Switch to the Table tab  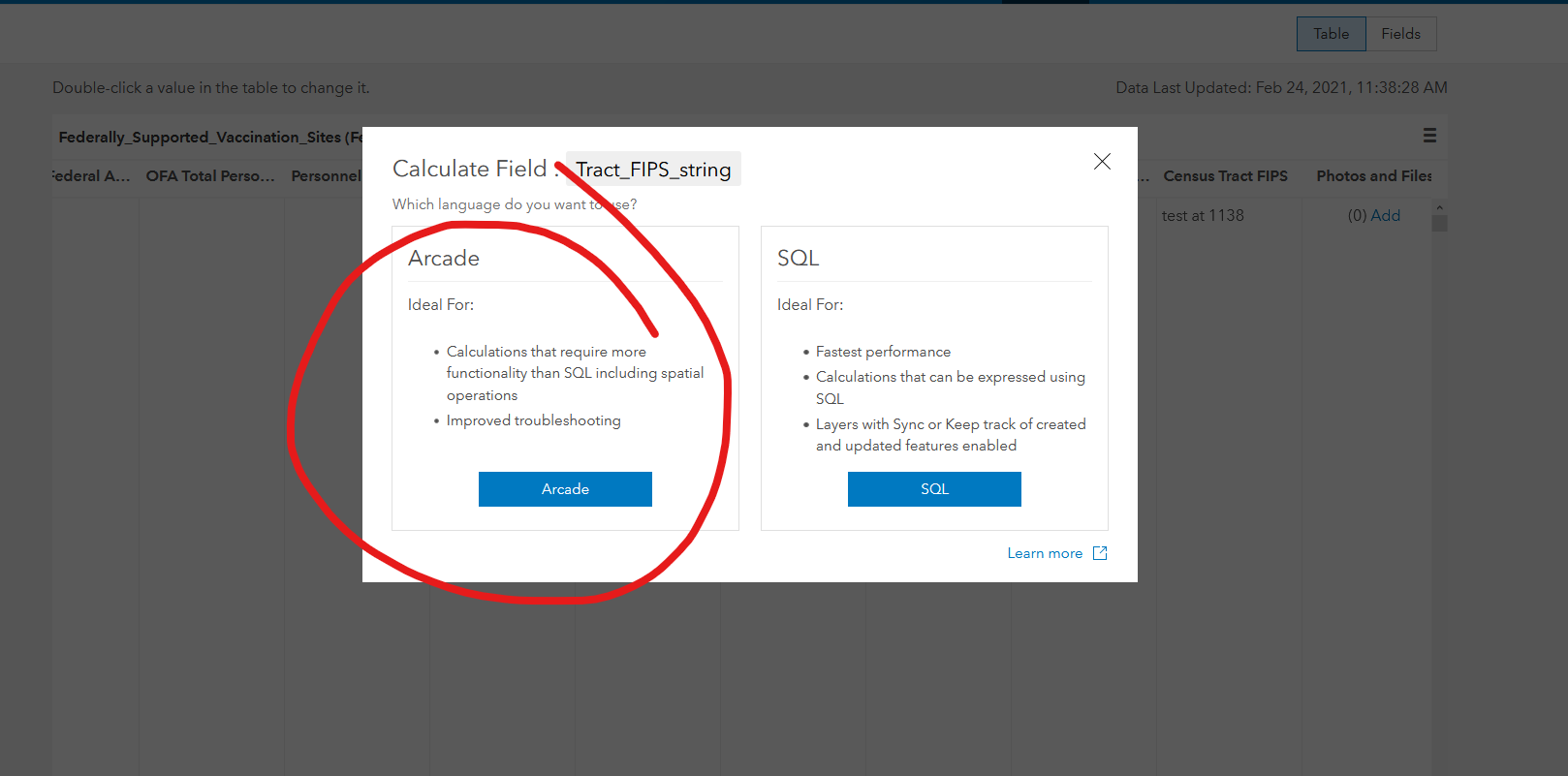point(1332,34)
